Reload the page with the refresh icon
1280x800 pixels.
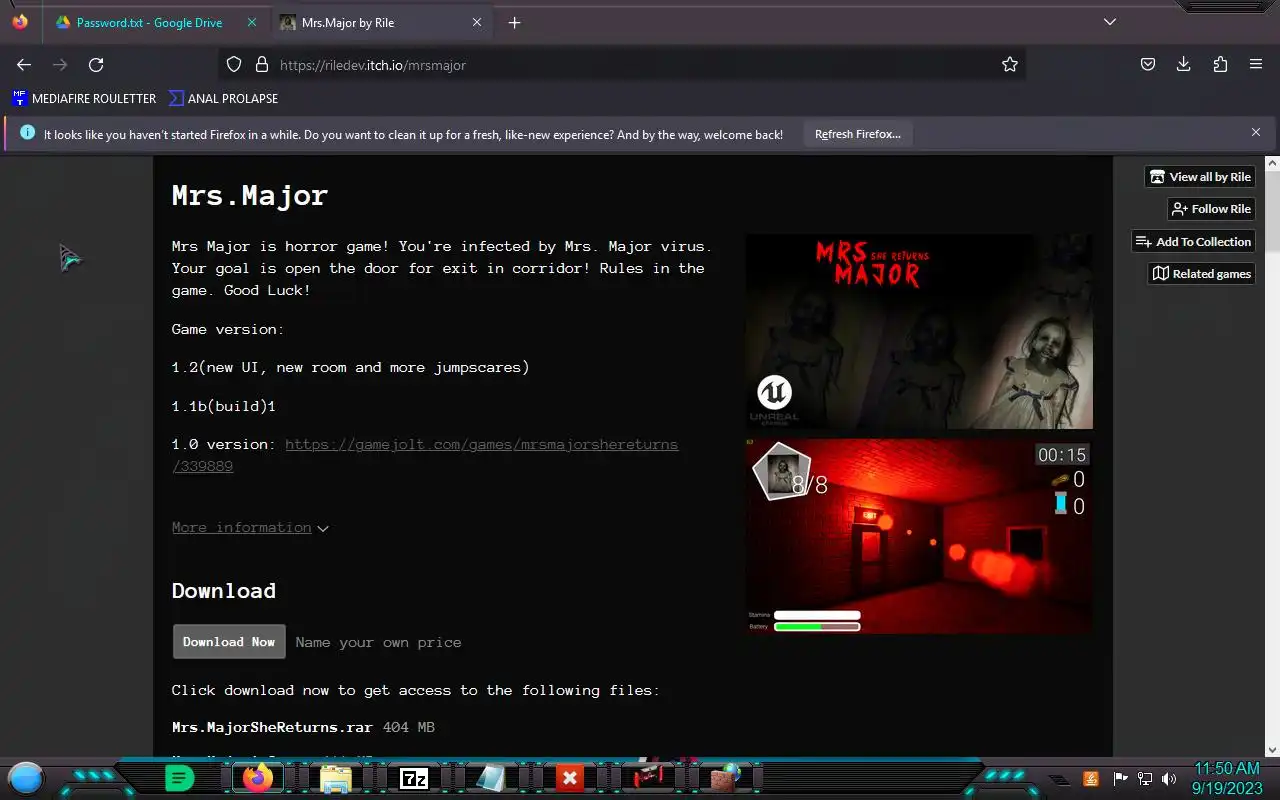pyautogui.click(x=96, y=64)
